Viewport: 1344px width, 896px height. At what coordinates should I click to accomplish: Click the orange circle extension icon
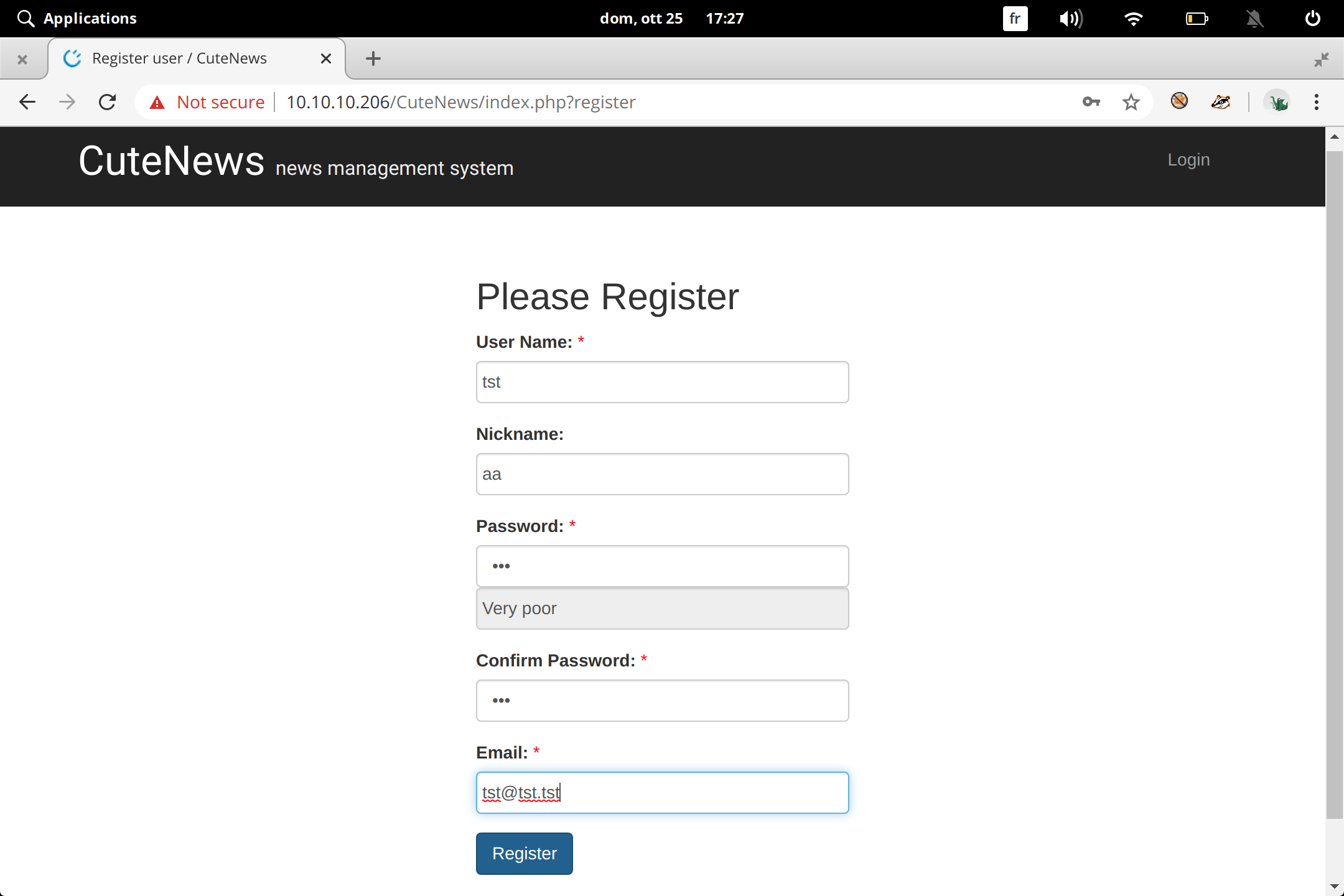tap(1178, 101)
